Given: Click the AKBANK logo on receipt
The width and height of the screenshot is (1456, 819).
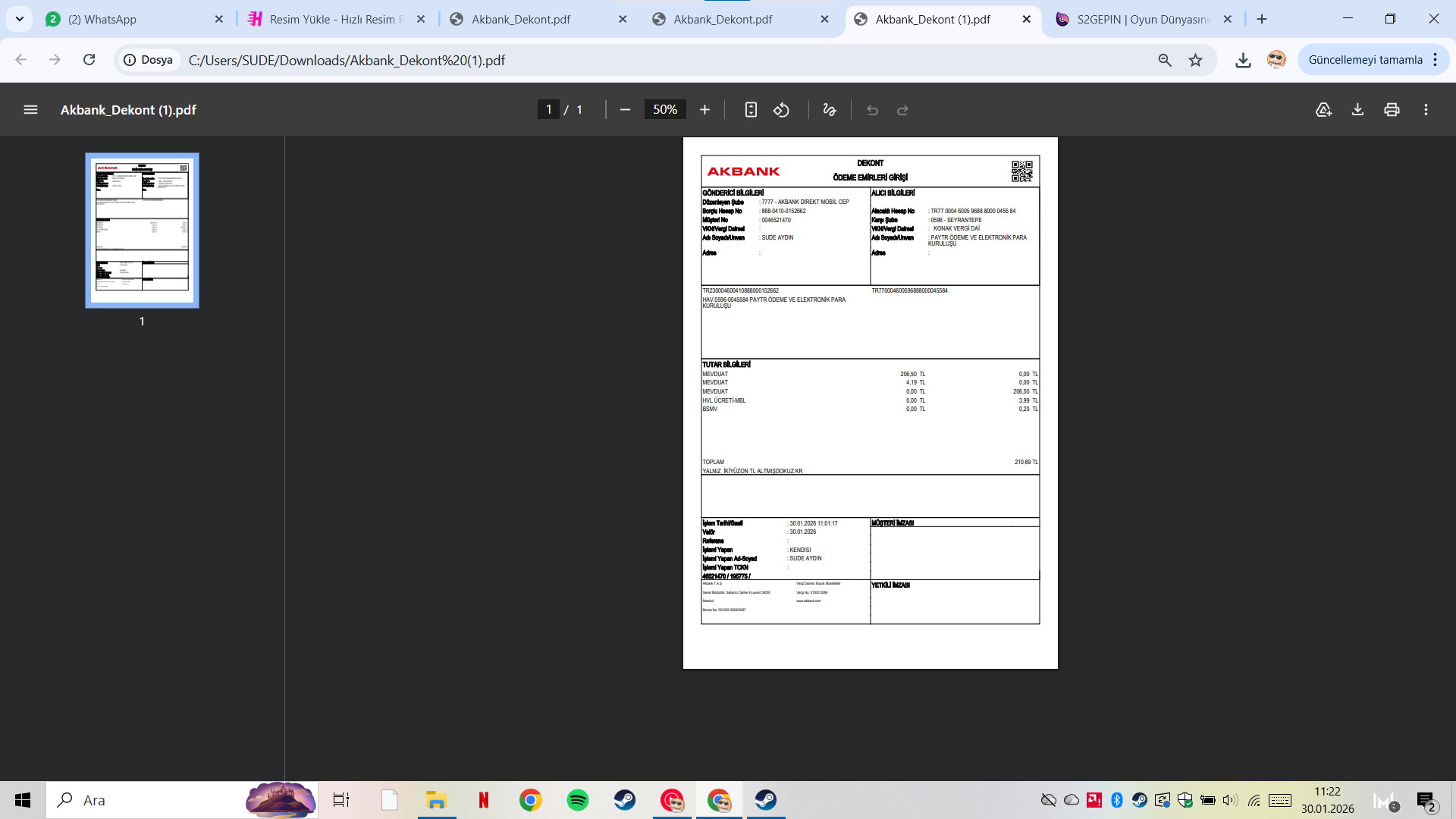Looking at the screenshot, I should point(743,171).
